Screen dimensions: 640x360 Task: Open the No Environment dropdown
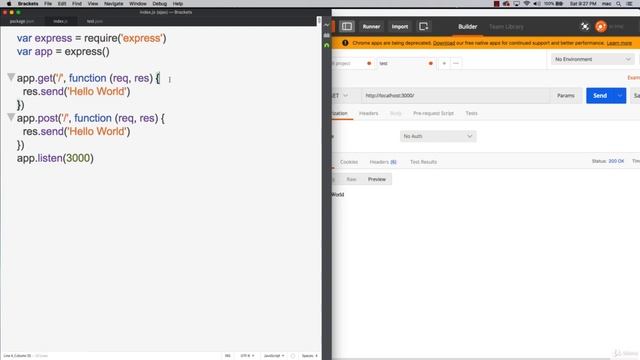592,59
